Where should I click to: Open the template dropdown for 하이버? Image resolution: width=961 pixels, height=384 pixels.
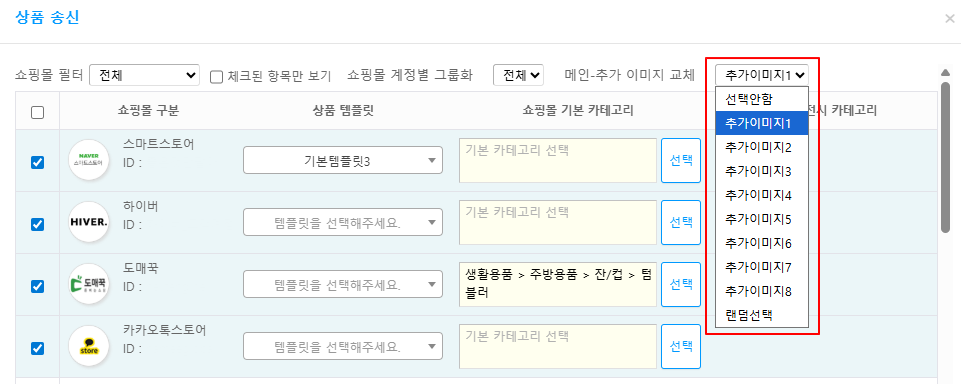pos(343,222)
